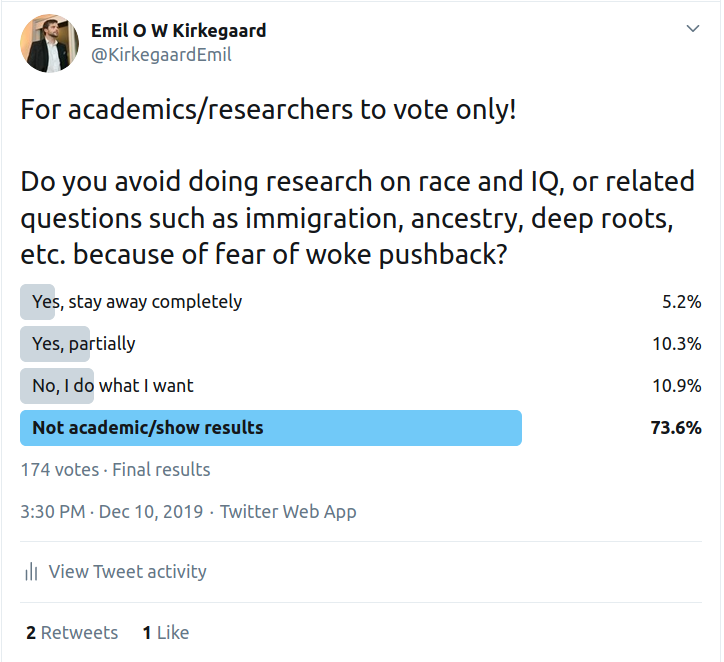Click the "Final results" label
The image size is (724, 662).
(161, 469)
